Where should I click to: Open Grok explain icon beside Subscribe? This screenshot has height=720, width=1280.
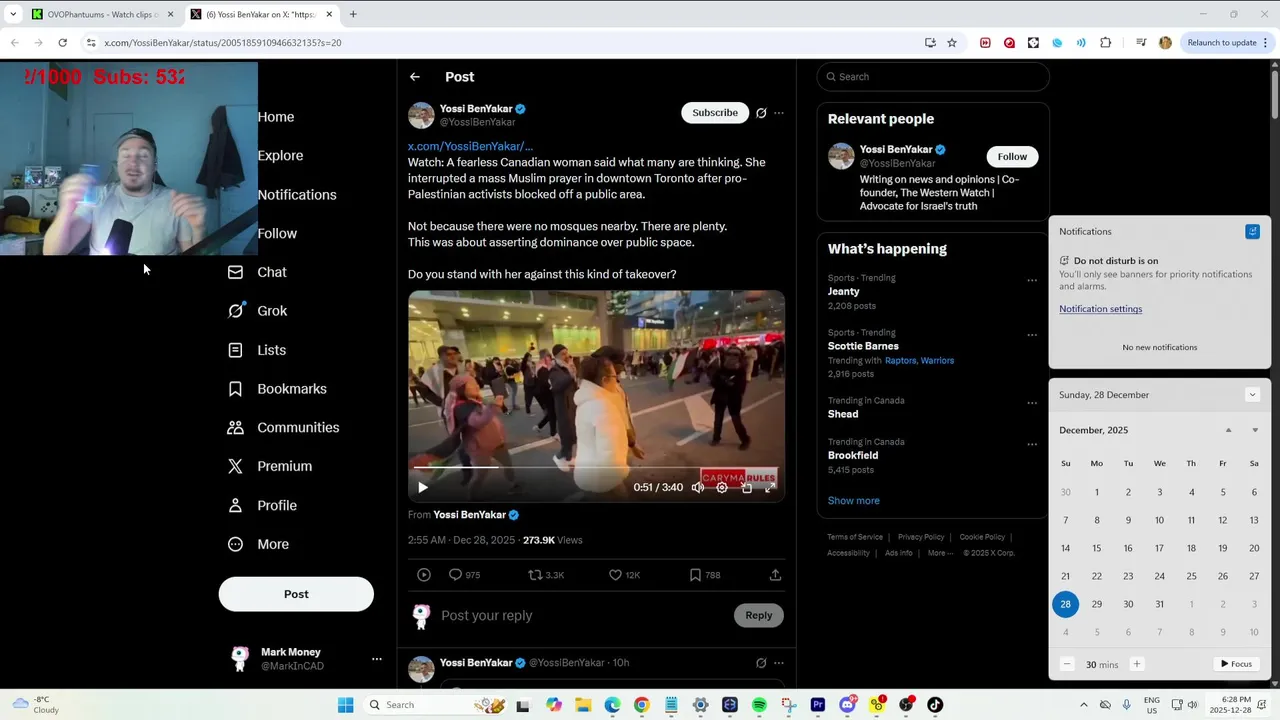coord(761,113)
